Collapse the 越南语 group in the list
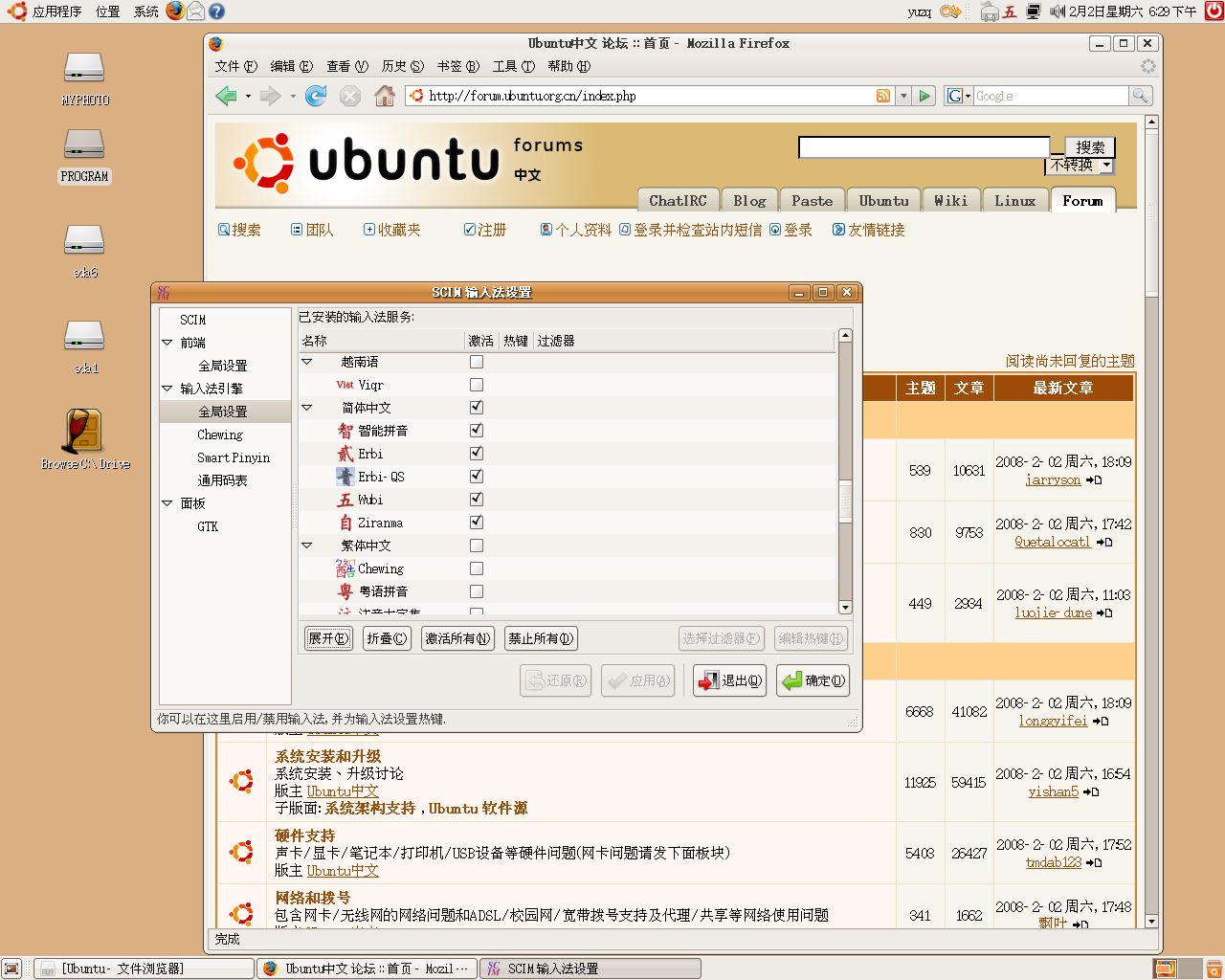 [307, 362]
